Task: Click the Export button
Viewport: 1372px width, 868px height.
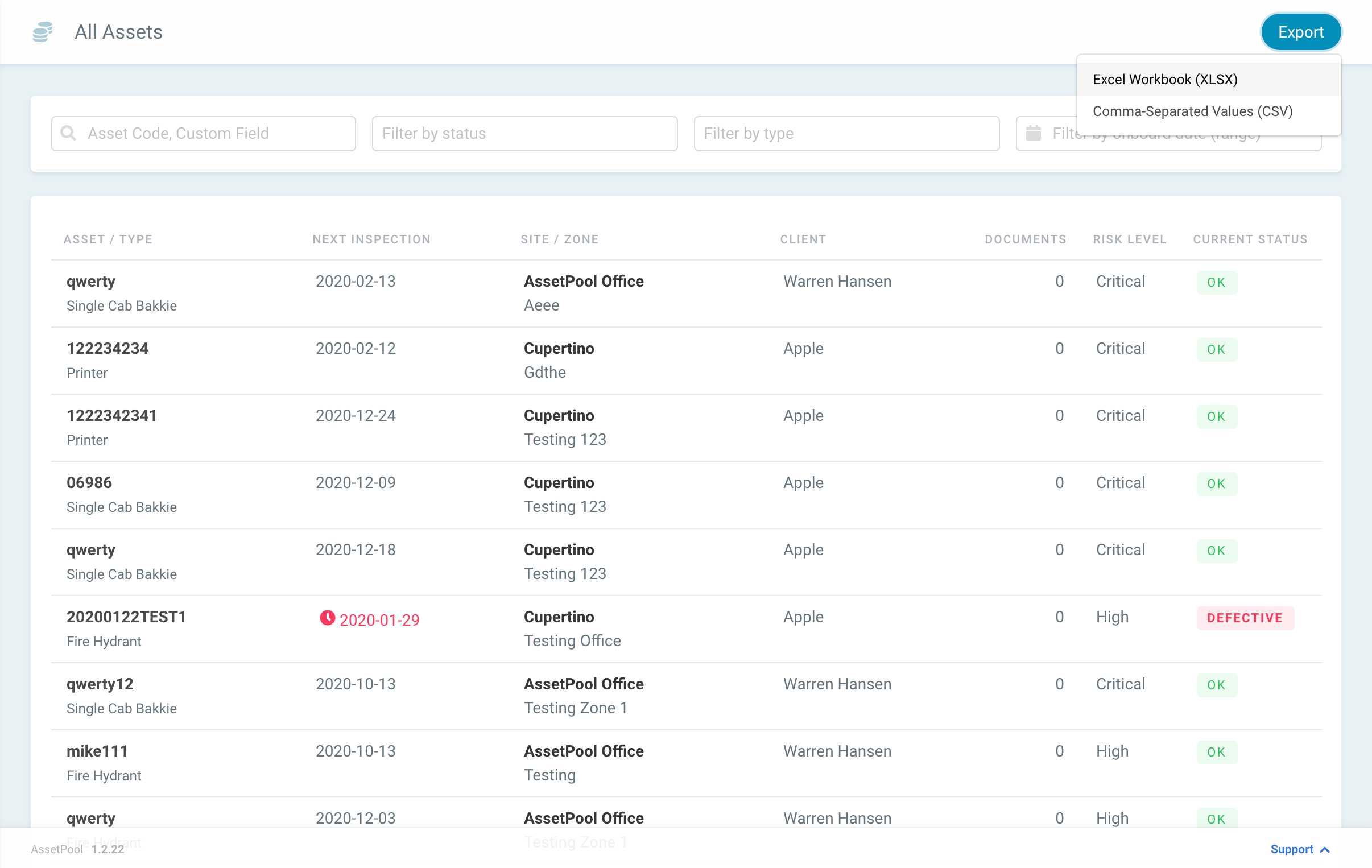Action: click(x=1301, y=32)
